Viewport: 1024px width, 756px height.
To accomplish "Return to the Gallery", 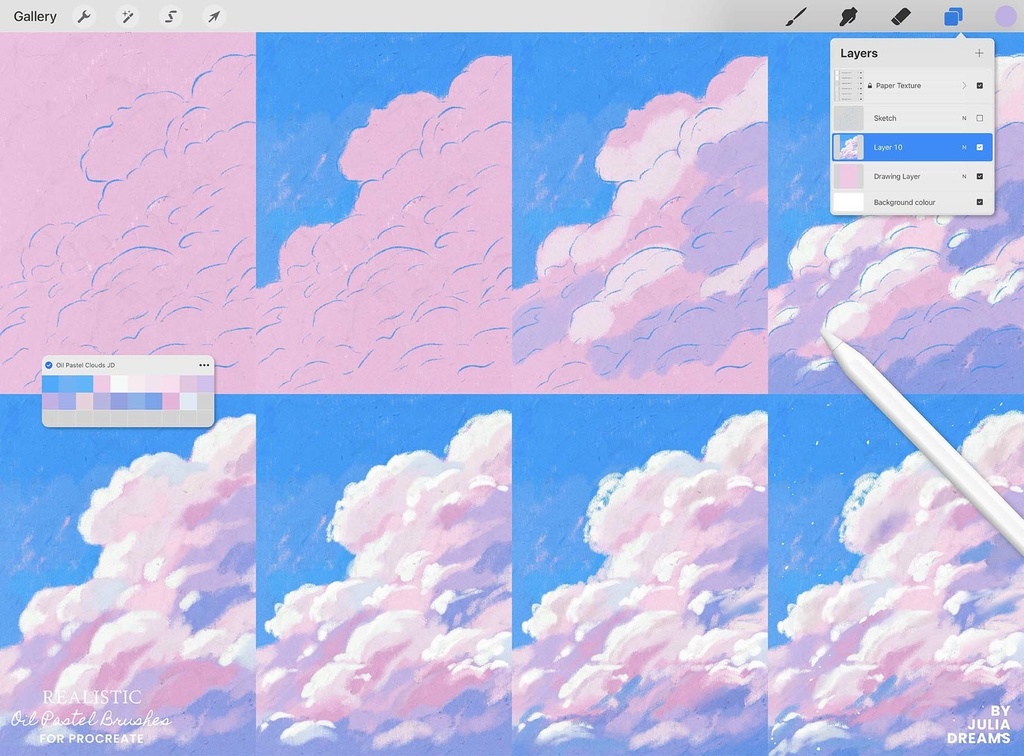I will pos(34,16).
